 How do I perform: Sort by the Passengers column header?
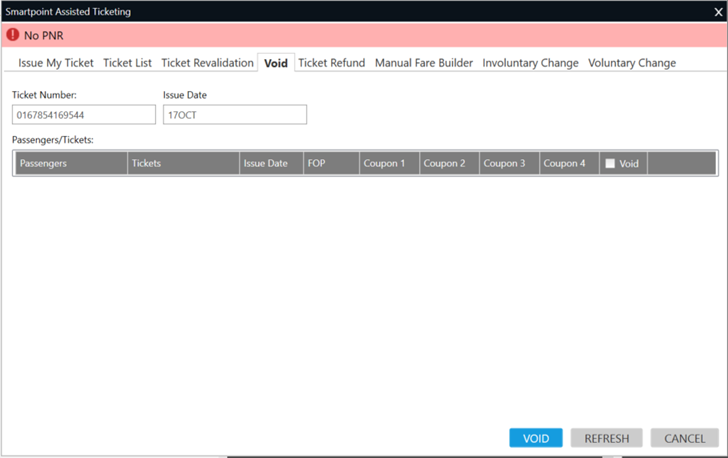71,163
